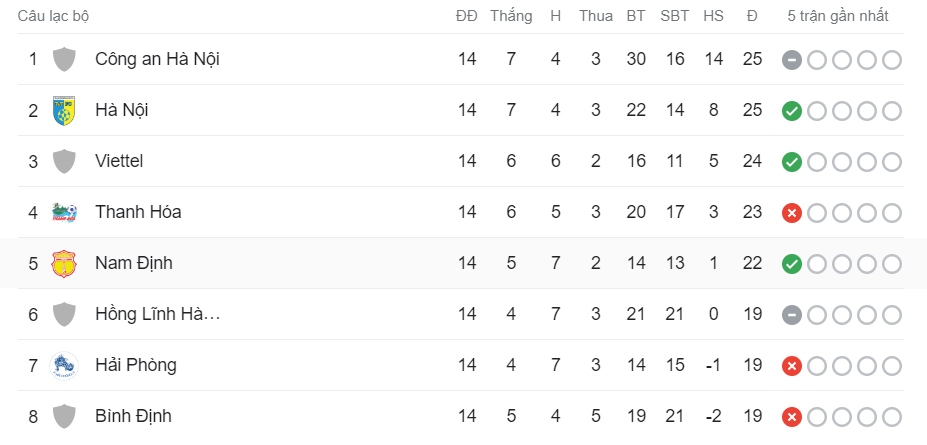Screen dimensions: 927x445
Task: Click the Hồng Lĩnh Hà… table row name
Action: tap(158, 314)
